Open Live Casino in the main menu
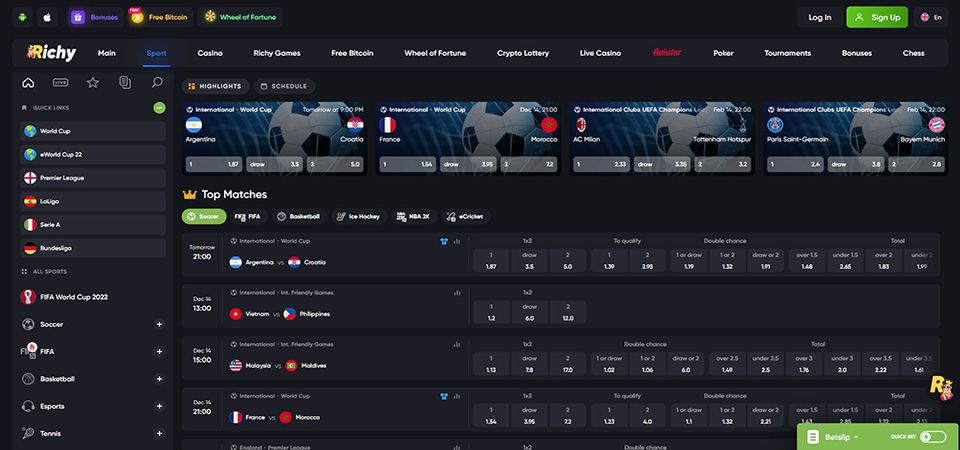The height and width of the screenshot is (450, 960). (600, 53)
